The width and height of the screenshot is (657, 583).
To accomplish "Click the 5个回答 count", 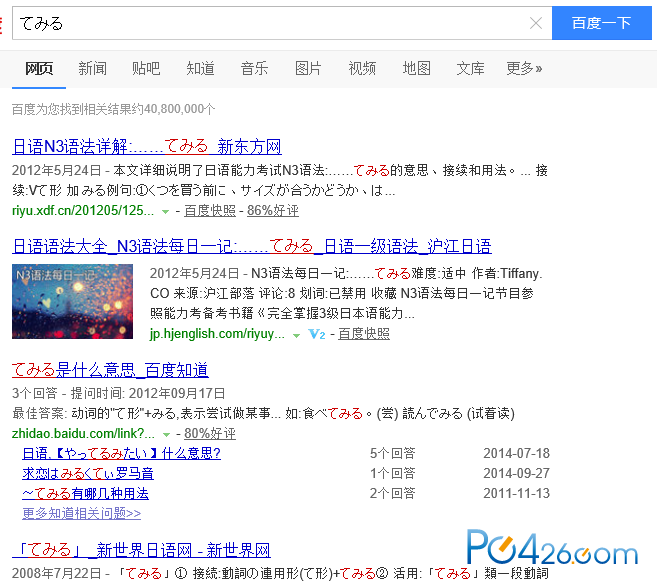I will [392, 453].
